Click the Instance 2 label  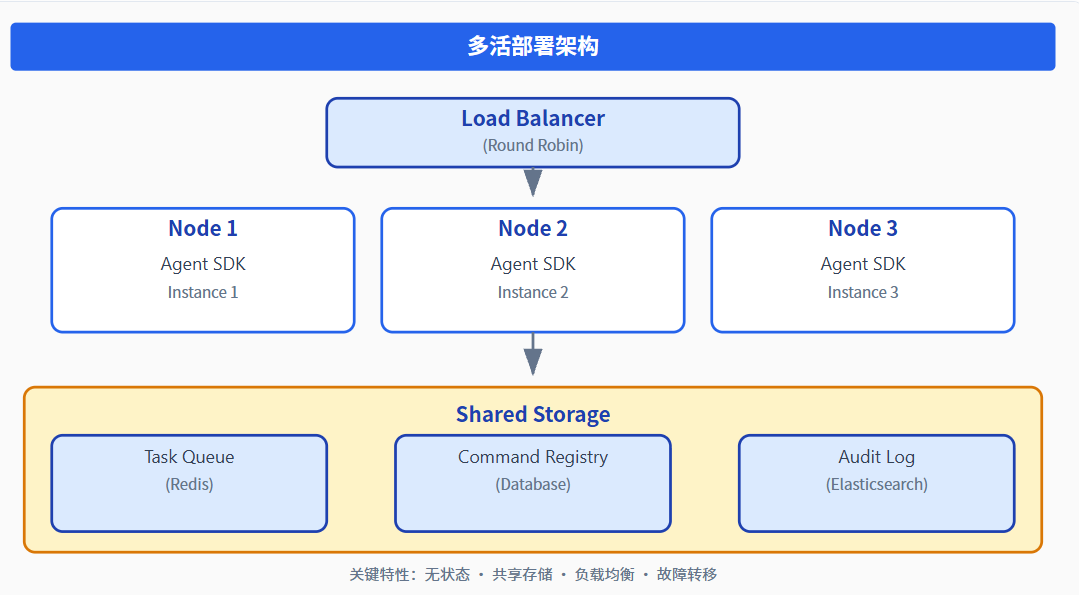coord(533,292)
